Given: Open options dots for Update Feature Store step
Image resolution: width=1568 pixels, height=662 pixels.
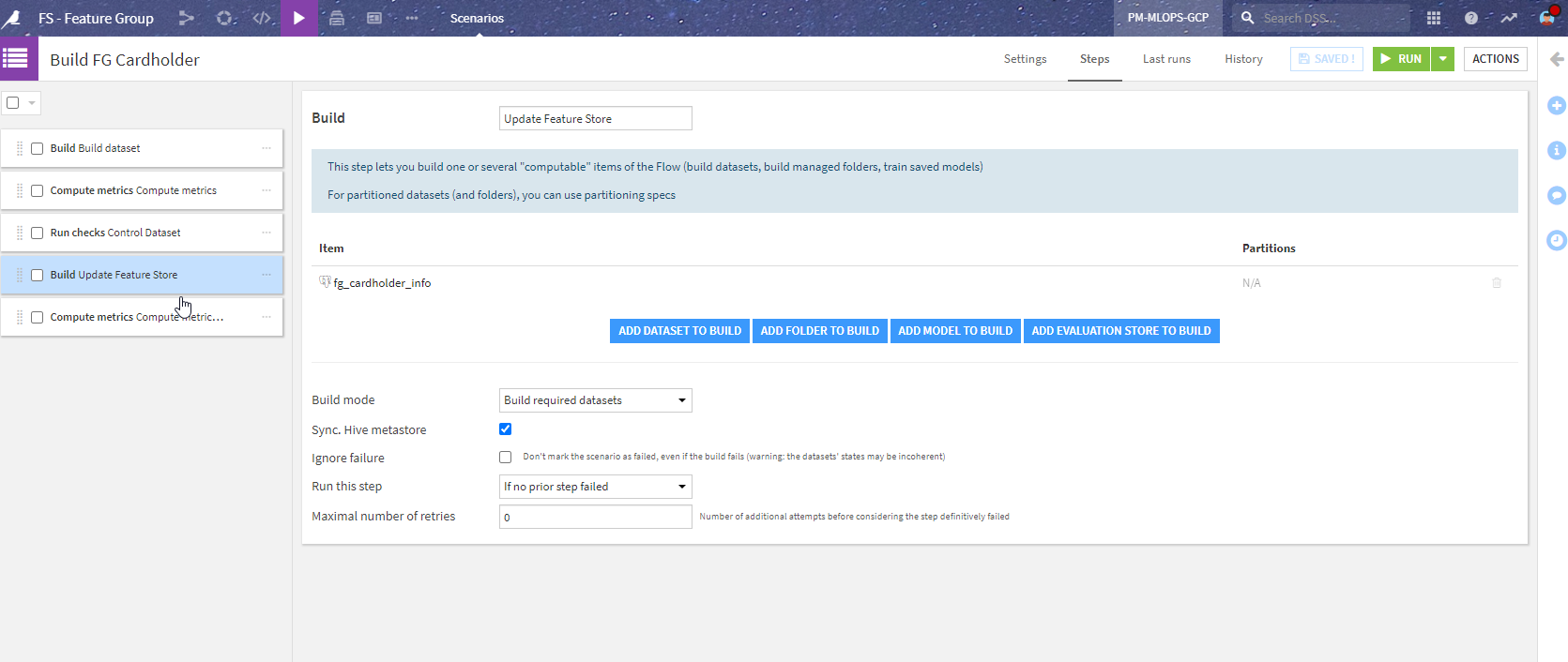Looking at the screenshot, I should (266, 275).
